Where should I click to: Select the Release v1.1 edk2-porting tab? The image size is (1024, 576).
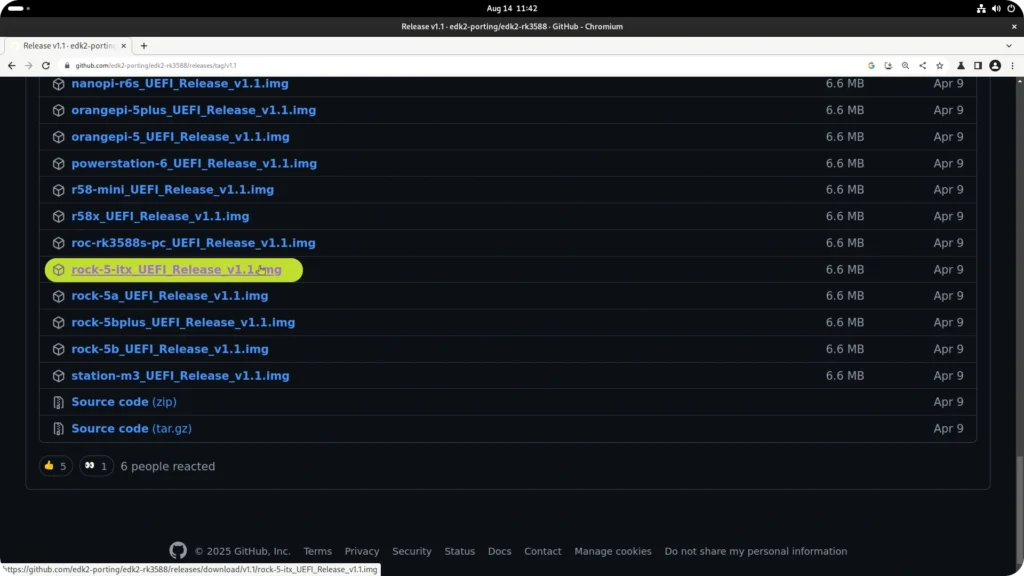click(x=69, y=46)
